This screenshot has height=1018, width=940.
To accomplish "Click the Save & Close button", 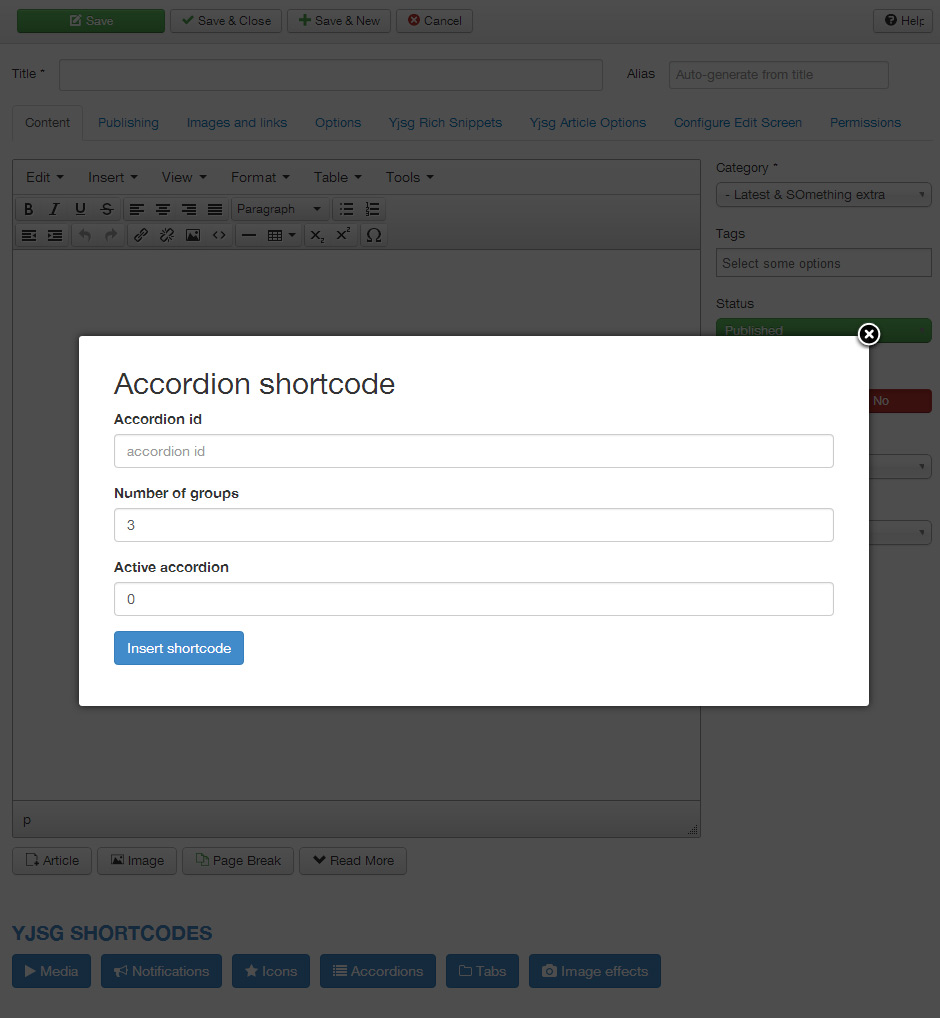I will click(226, 21).
